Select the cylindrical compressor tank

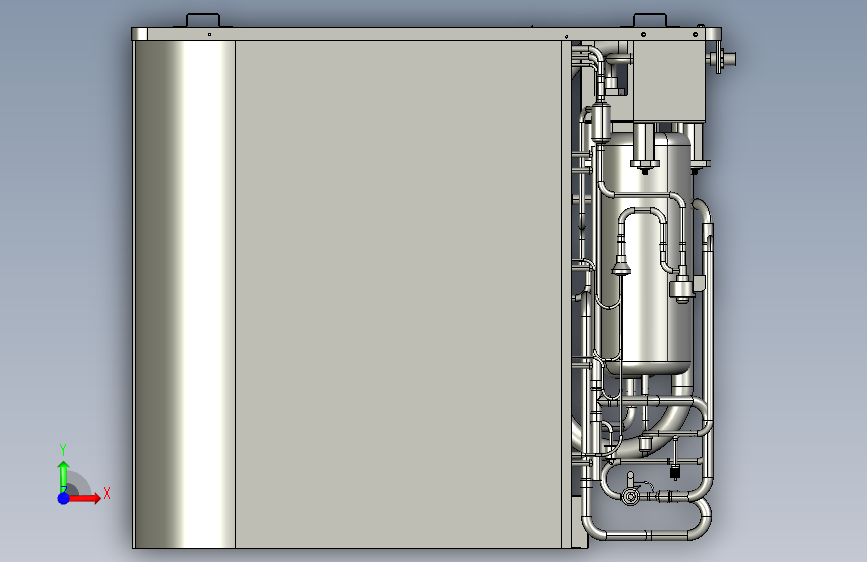(646, 254)
